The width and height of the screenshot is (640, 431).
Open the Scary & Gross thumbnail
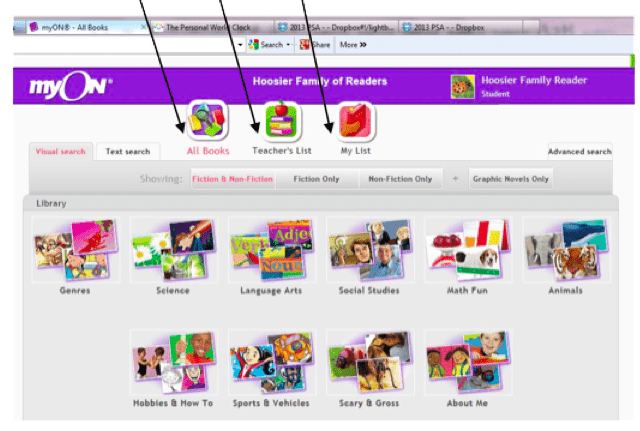[370, 362]
